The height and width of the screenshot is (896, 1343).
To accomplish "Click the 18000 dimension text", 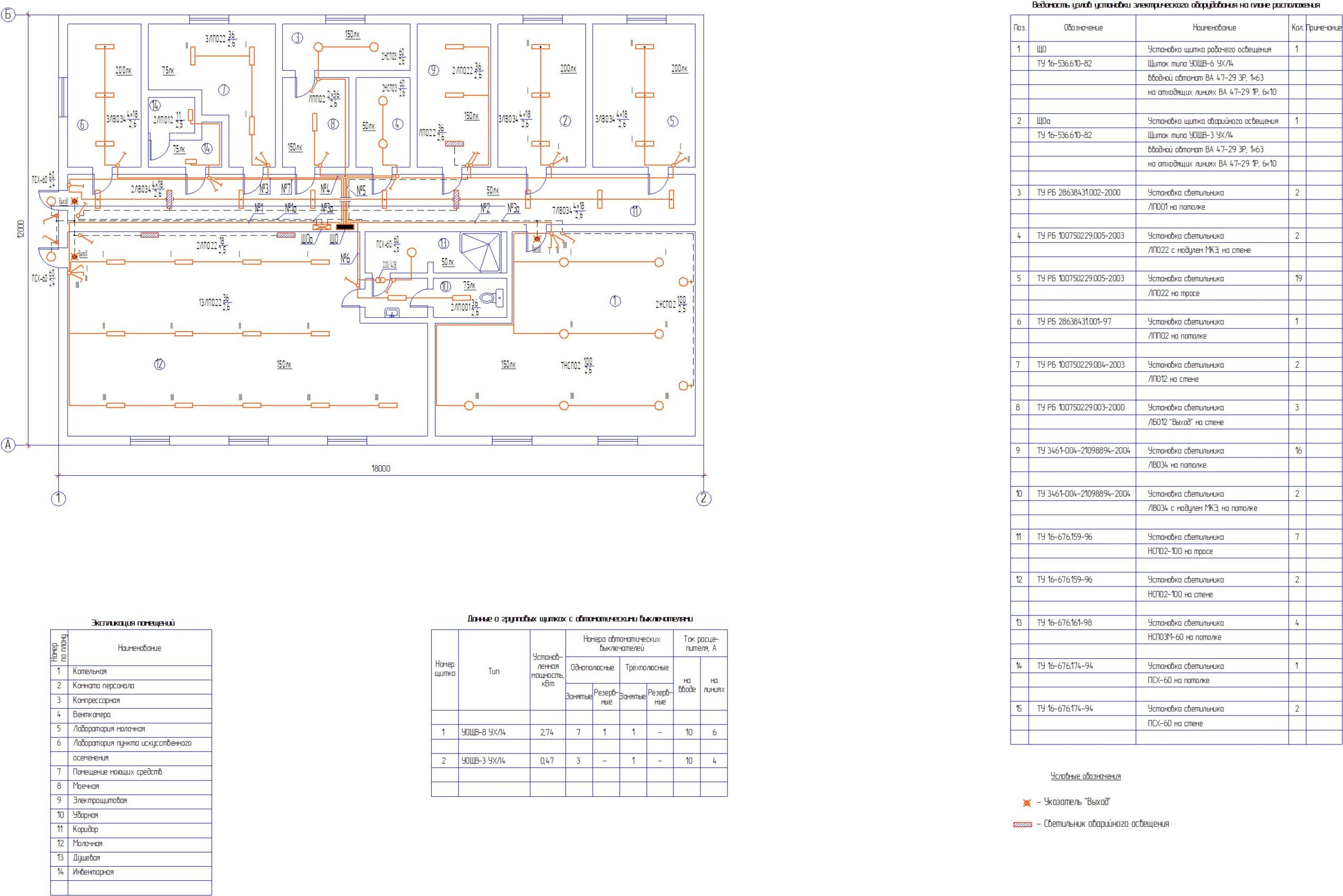I will (381, 468).
